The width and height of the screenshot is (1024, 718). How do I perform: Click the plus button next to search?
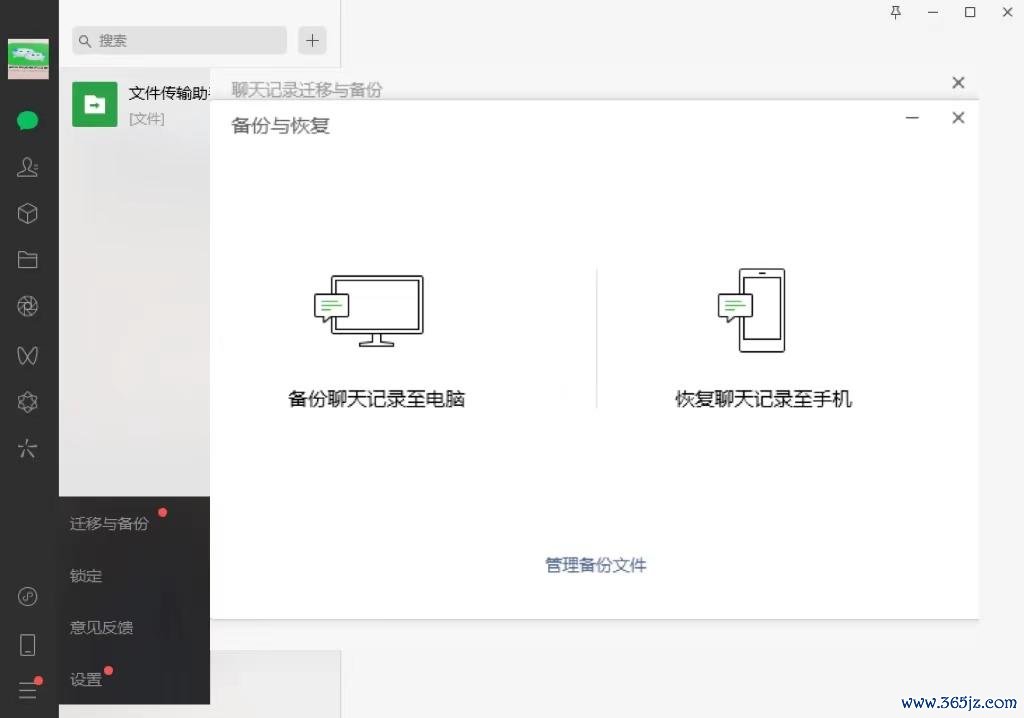[x=312, y=41]
